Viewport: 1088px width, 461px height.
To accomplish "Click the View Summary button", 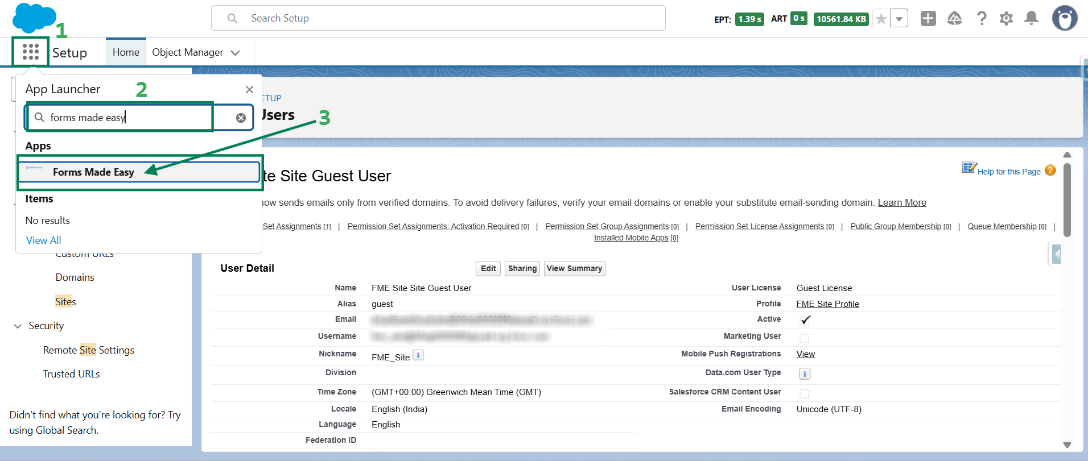I will point(575,269).
